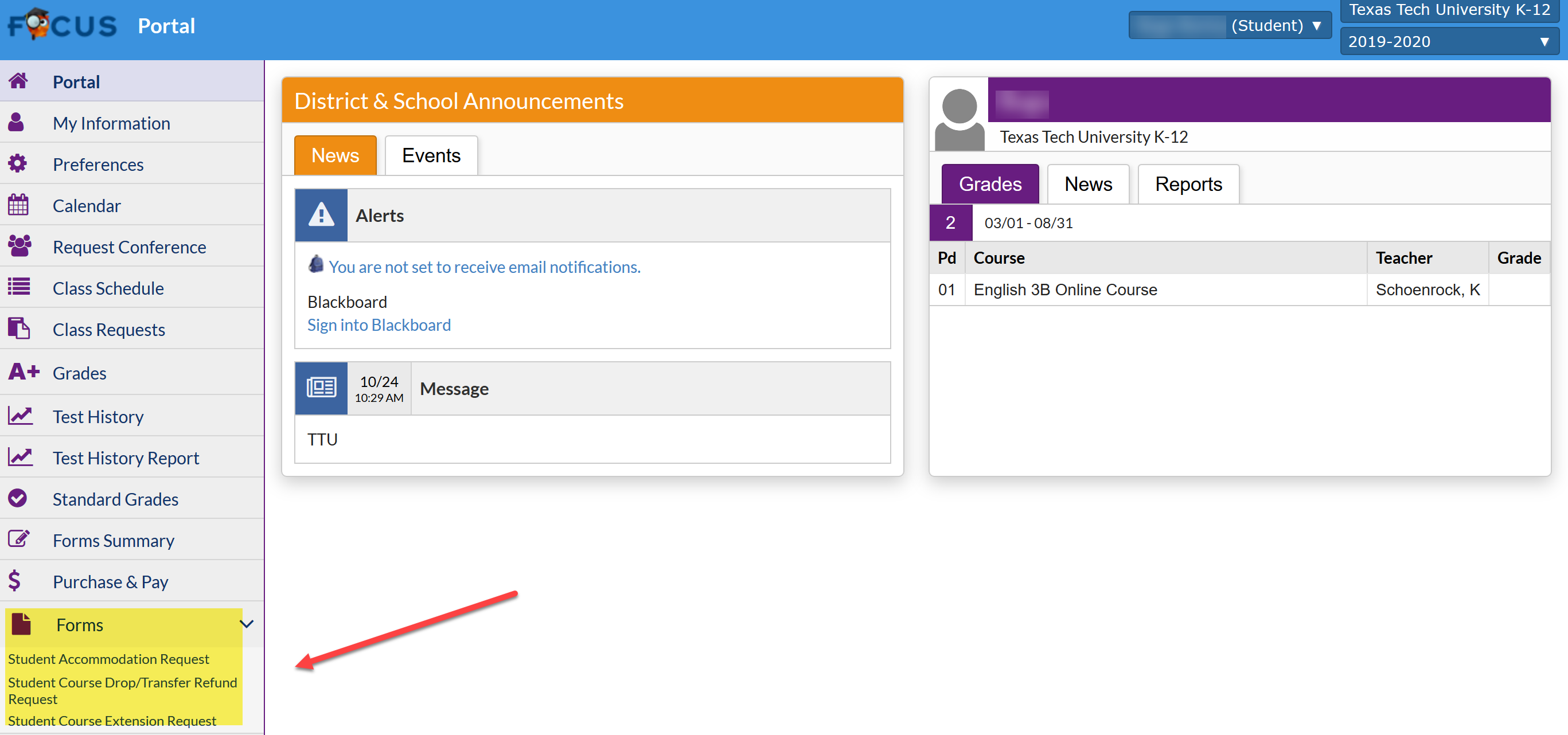
Task: Go to My Information
Action: 132,122
